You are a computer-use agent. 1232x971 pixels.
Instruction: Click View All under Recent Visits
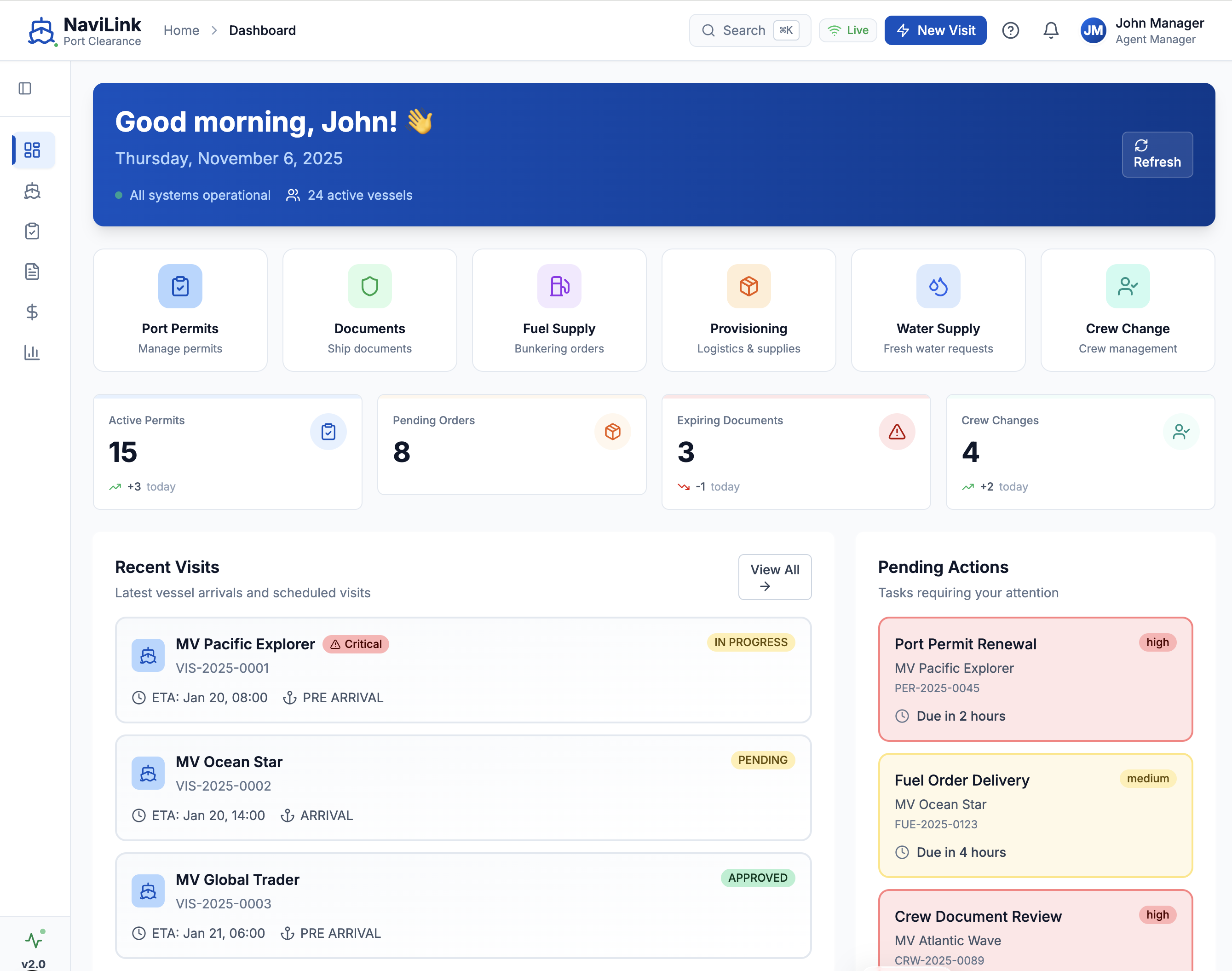775,577
